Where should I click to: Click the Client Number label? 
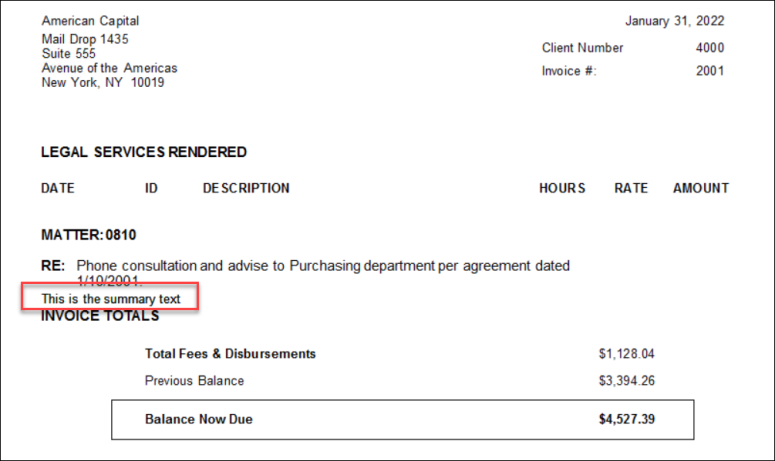[x=582, y=48]
